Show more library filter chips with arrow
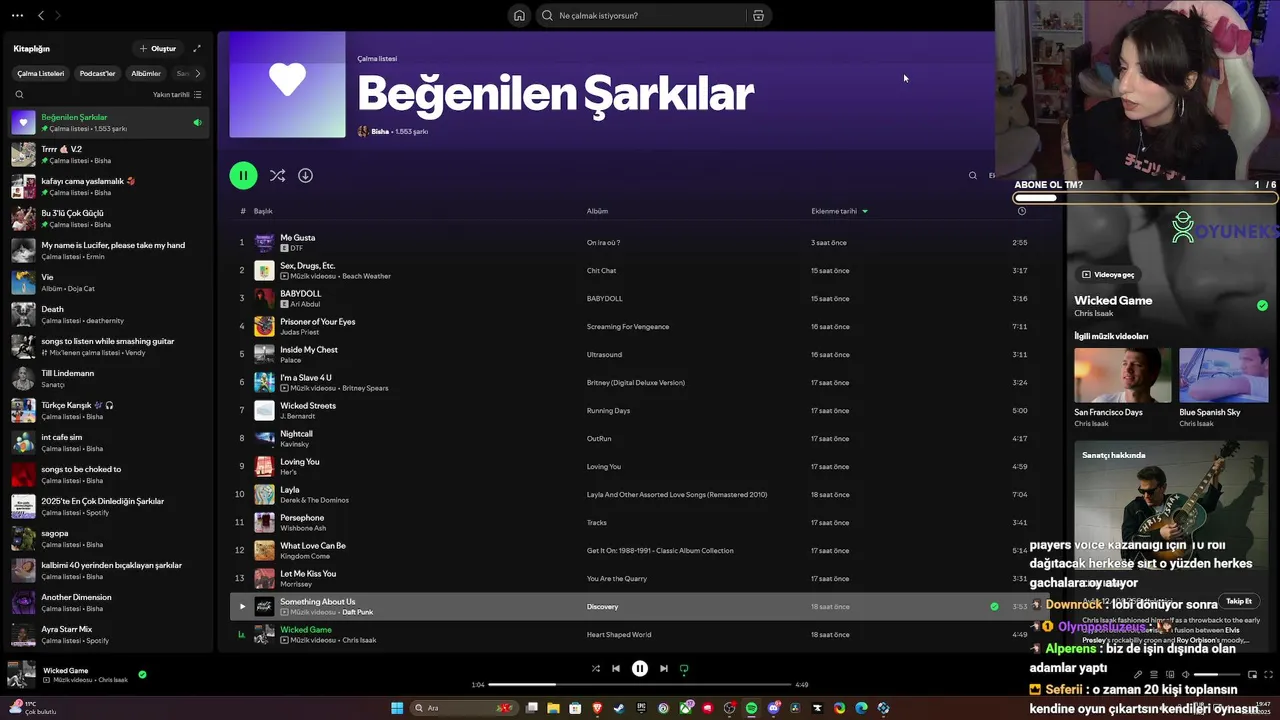Viewport: 1280px width, 720px height. pyautogui.click(x=197, y=73)
